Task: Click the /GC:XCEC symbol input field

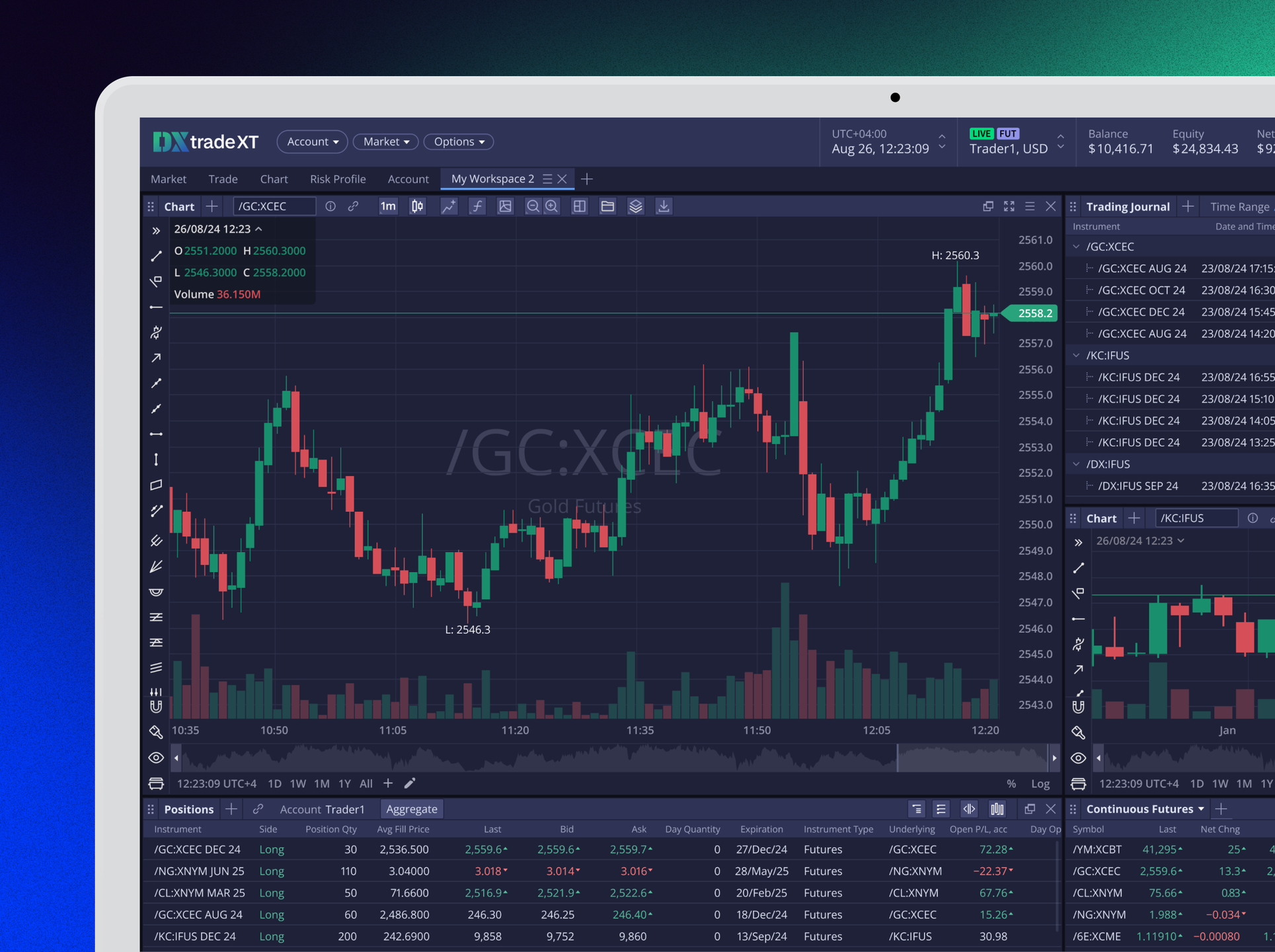Action: pyautogui.click(x=274, y=206)
